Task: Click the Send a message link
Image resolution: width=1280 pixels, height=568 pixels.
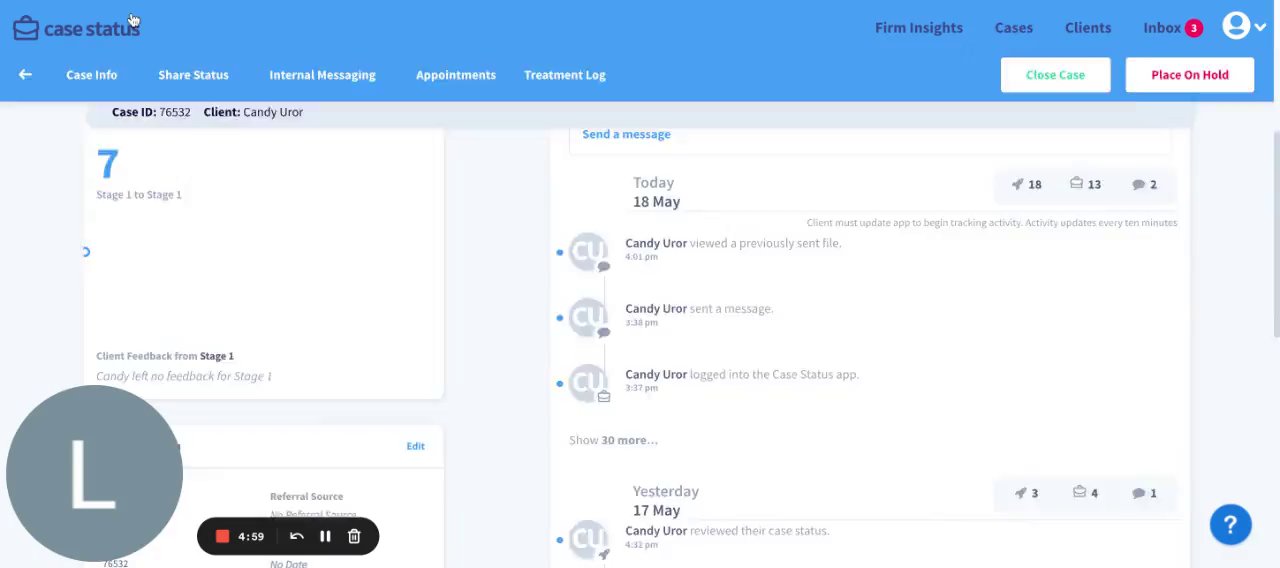Action: coord(626,134)
